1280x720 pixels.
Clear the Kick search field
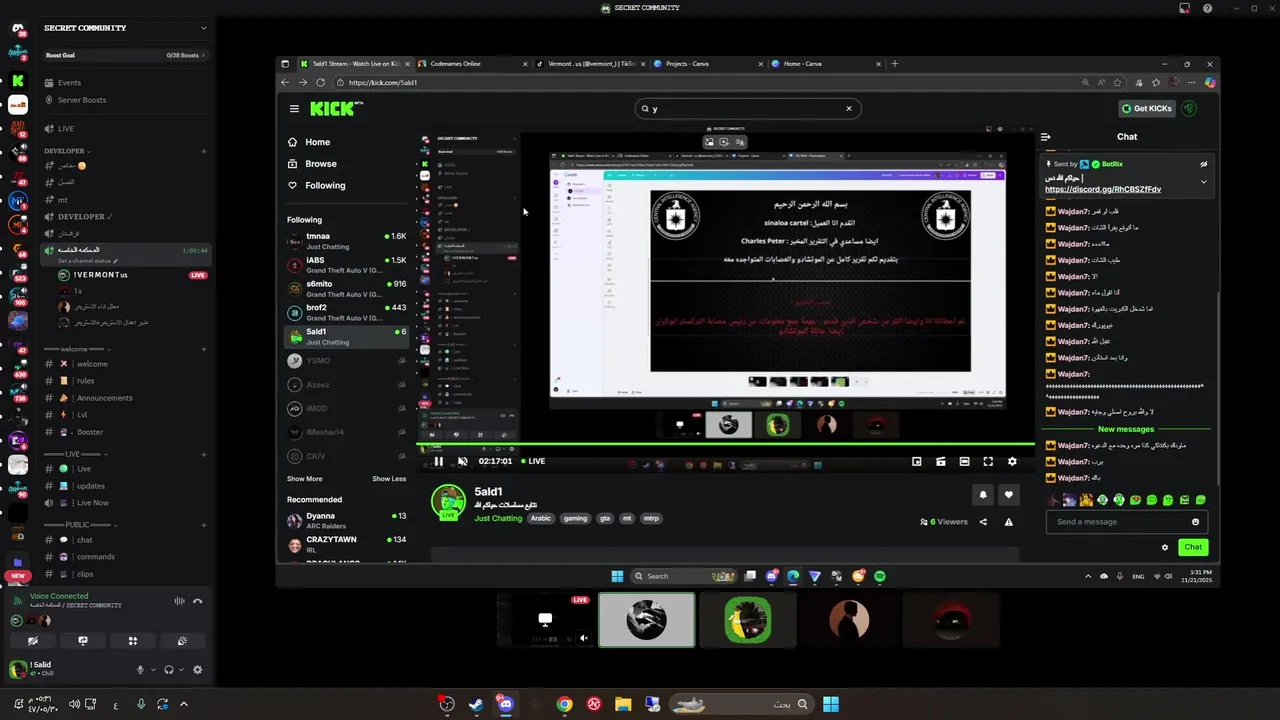point(849,109)
